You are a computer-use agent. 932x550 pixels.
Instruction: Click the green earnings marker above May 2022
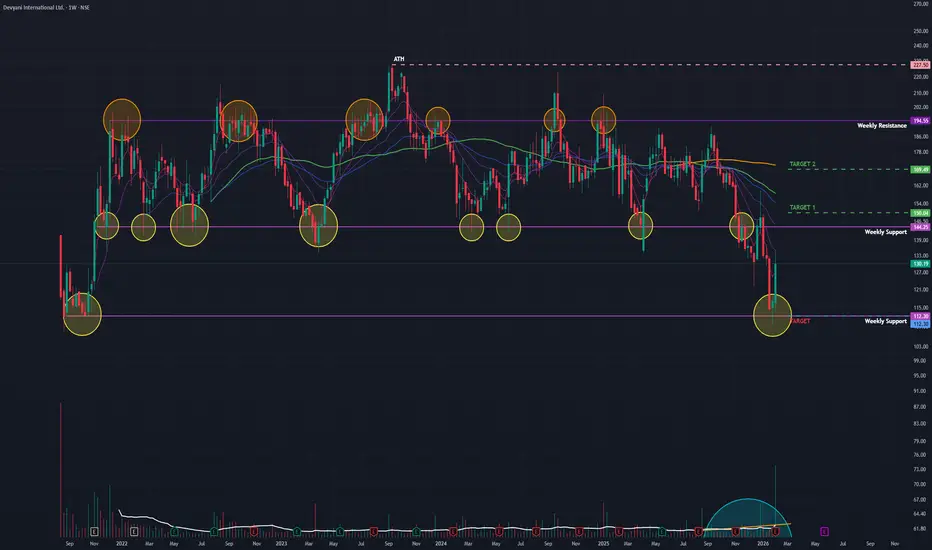pos(174,531)
